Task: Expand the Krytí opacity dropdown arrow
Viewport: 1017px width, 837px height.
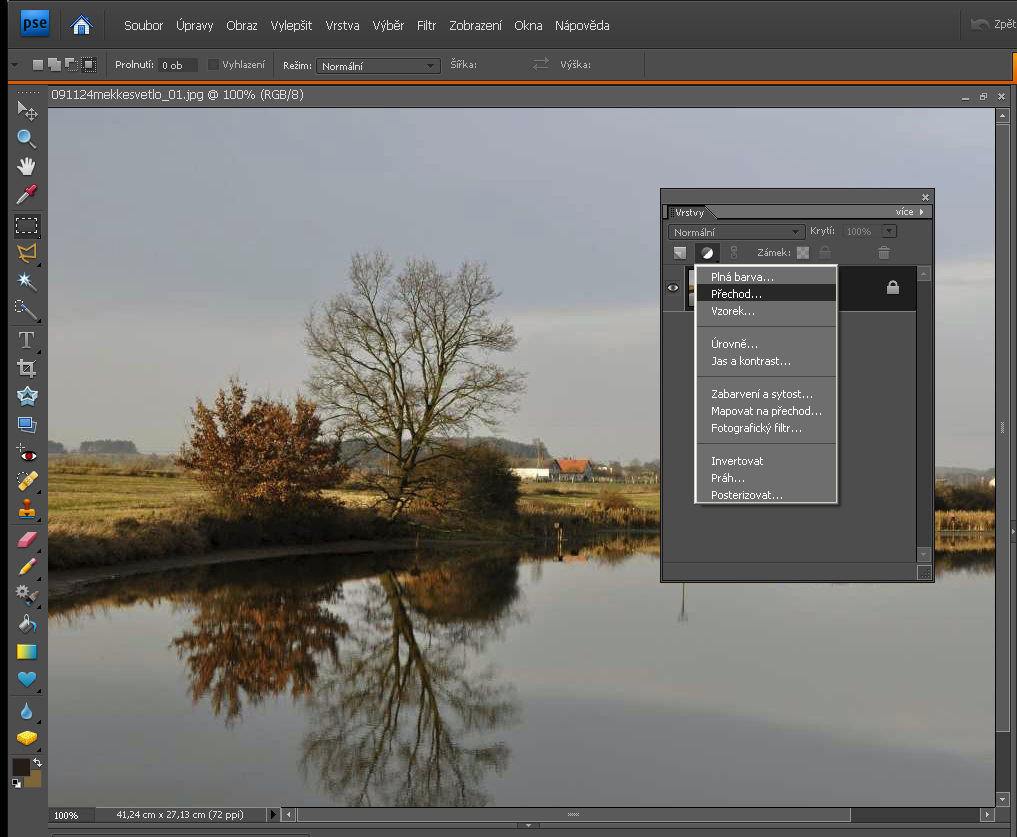Action: click(x=889, y=232)
